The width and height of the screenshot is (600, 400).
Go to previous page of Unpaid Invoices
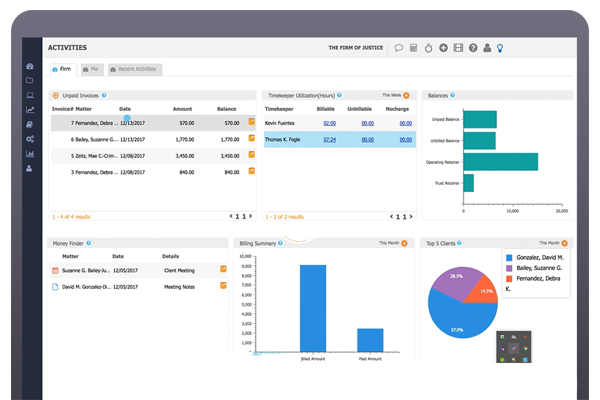231,216
